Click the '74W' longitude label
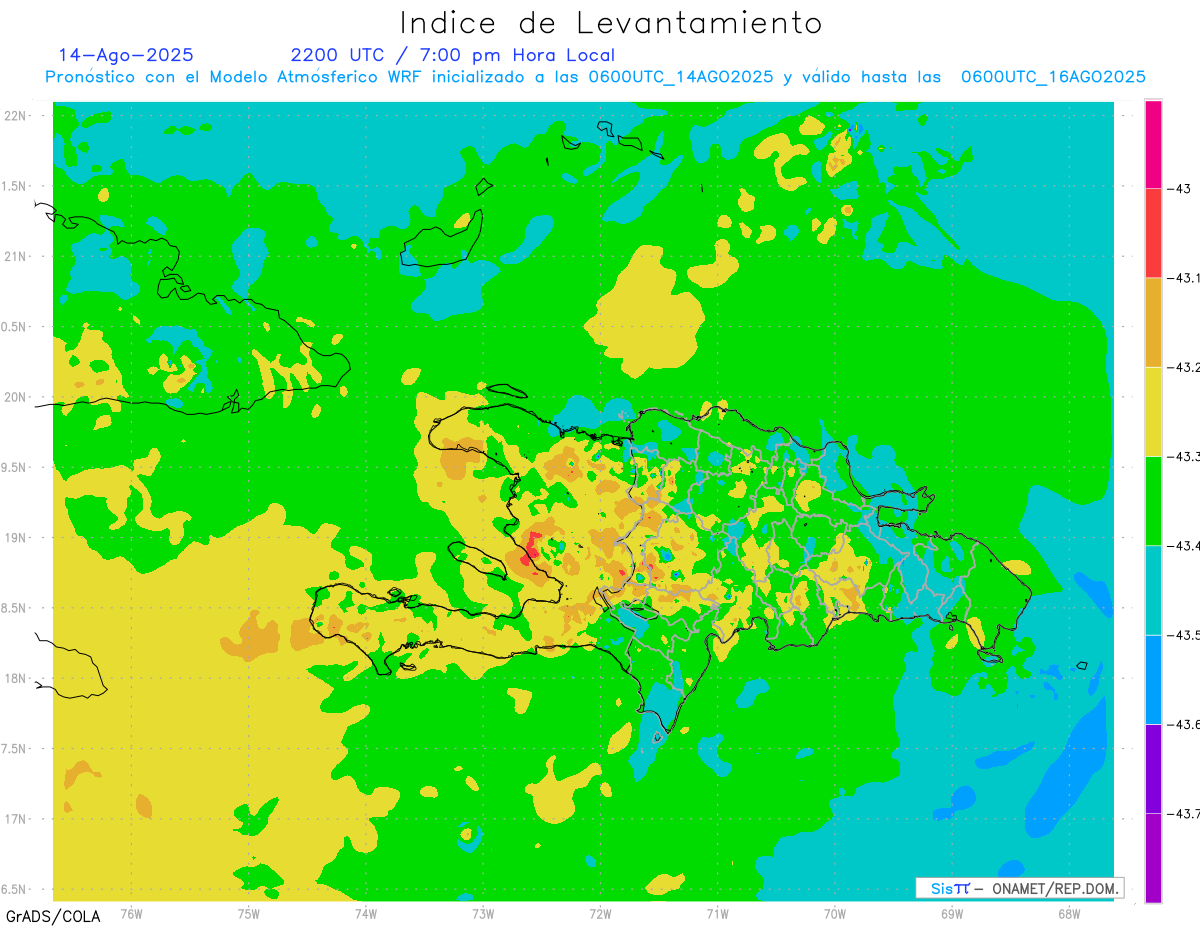The width and height of the screenshot is (1200, 927). click(x=366, y=913)
